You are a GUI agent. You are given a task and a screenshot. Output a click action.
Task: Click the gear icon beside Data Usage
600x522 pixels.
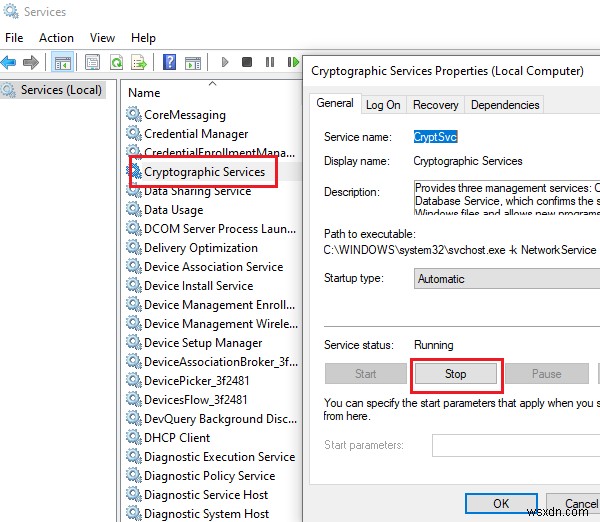point(134,209)
